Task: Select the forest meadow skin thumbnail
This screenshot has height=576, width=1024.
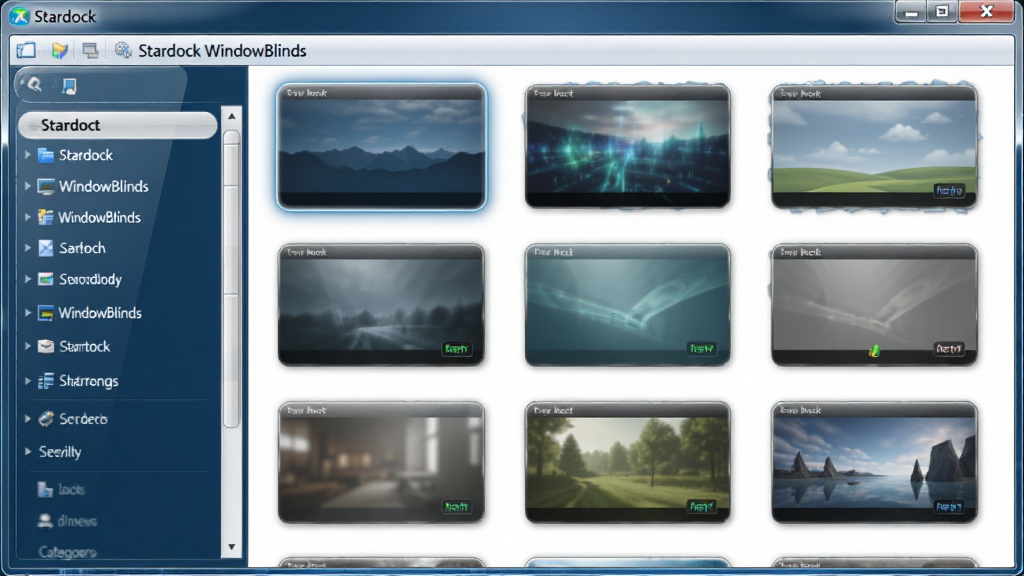Action: (x=628, y=462)
